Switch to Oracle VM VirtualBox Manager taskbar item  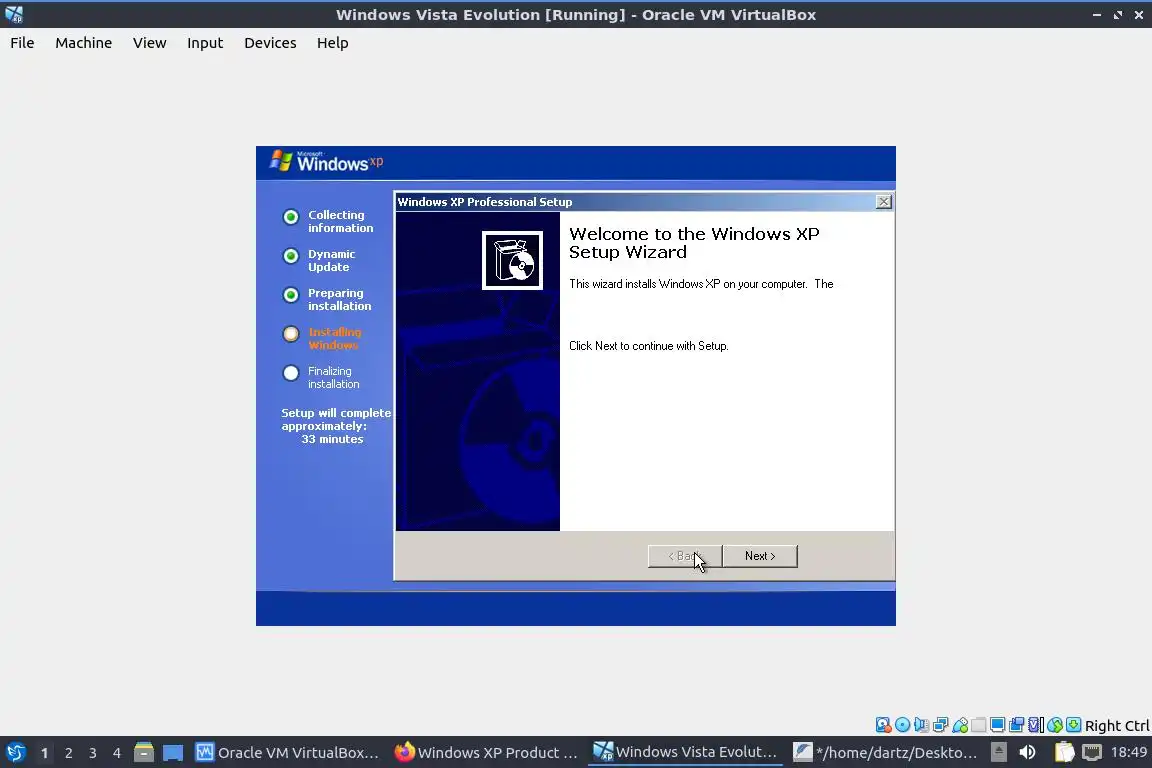click(287, 752)
